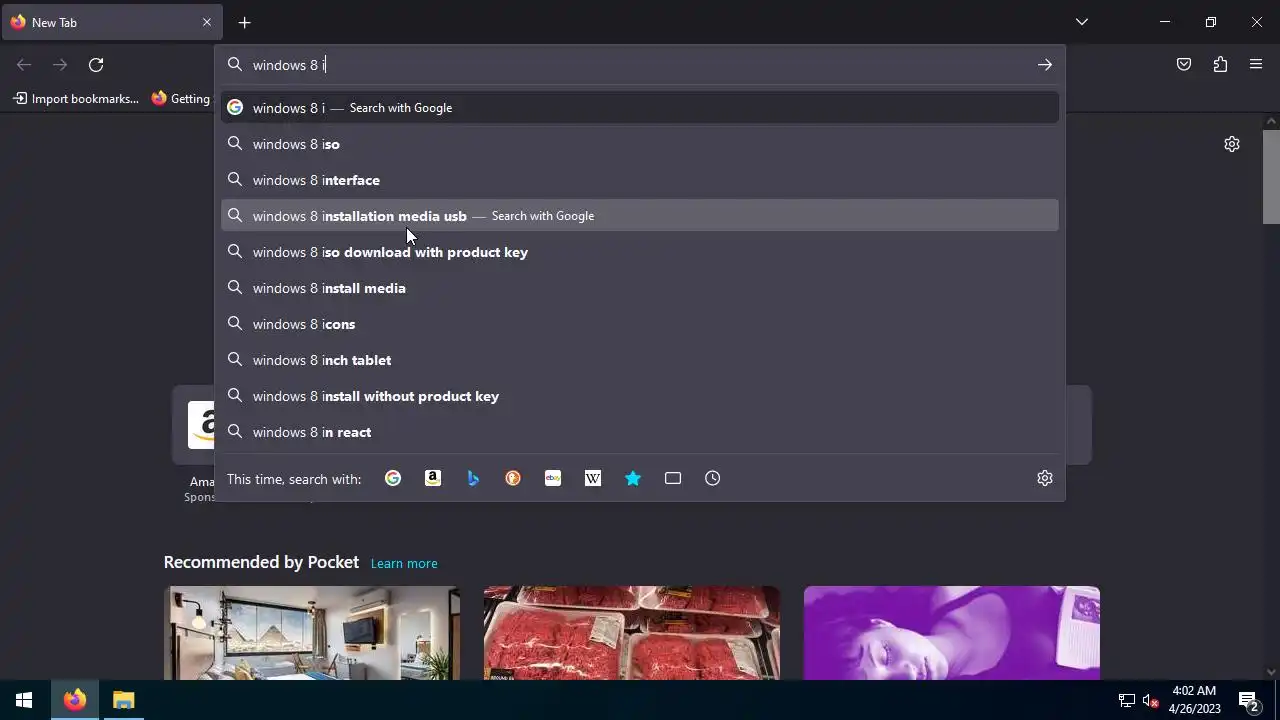Open Firefox application menu hamburger
The height and width of the screenshot is (720, 1280).
click(x=1256, y=65)
